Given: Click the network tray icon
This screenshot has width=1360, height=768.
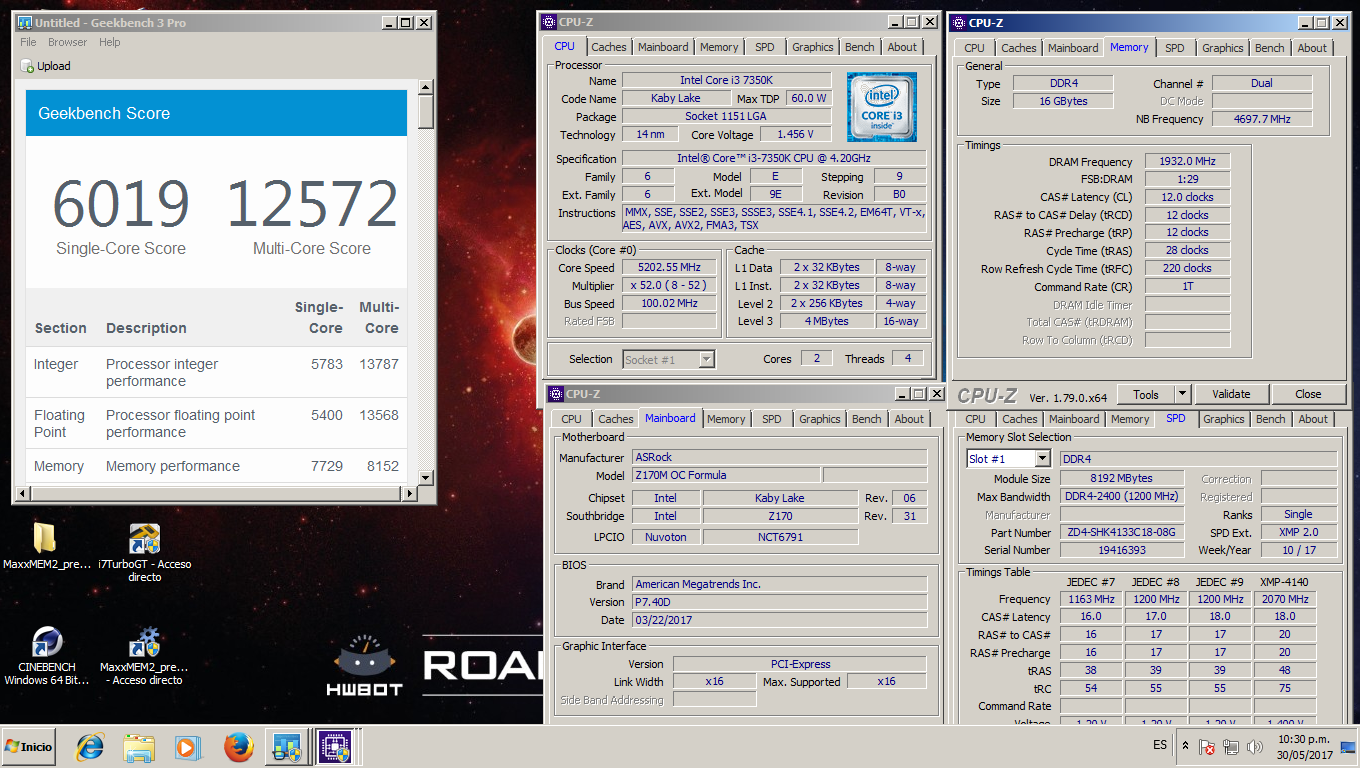Looking at the screenshot, I should 1230,747.
